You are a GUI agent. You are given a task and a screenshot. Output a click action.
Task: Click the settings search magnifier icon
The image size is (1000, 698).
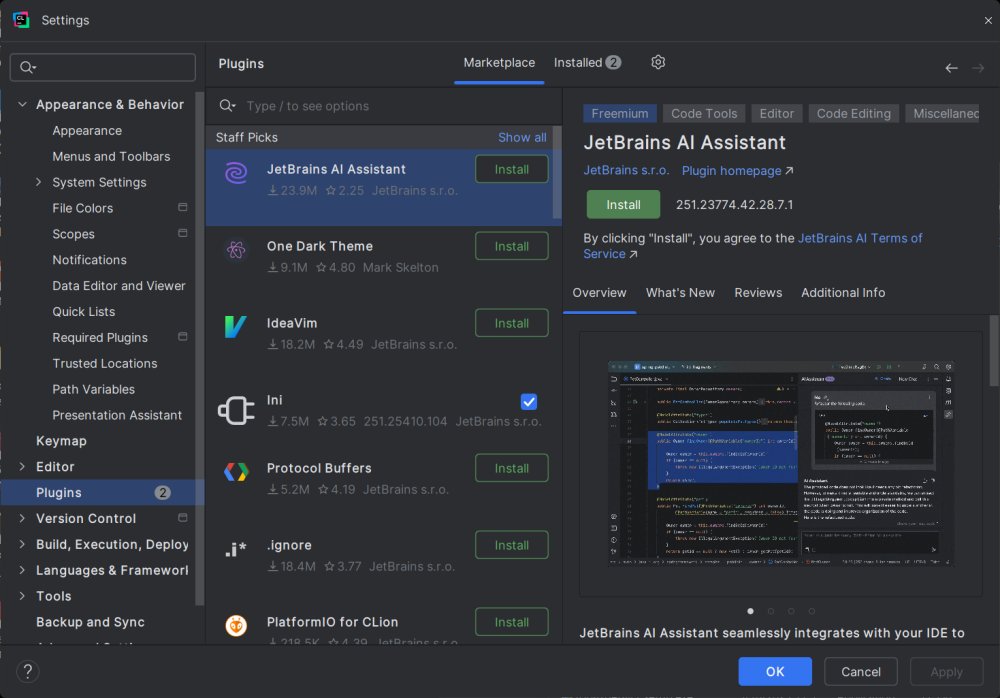(27, 67)
